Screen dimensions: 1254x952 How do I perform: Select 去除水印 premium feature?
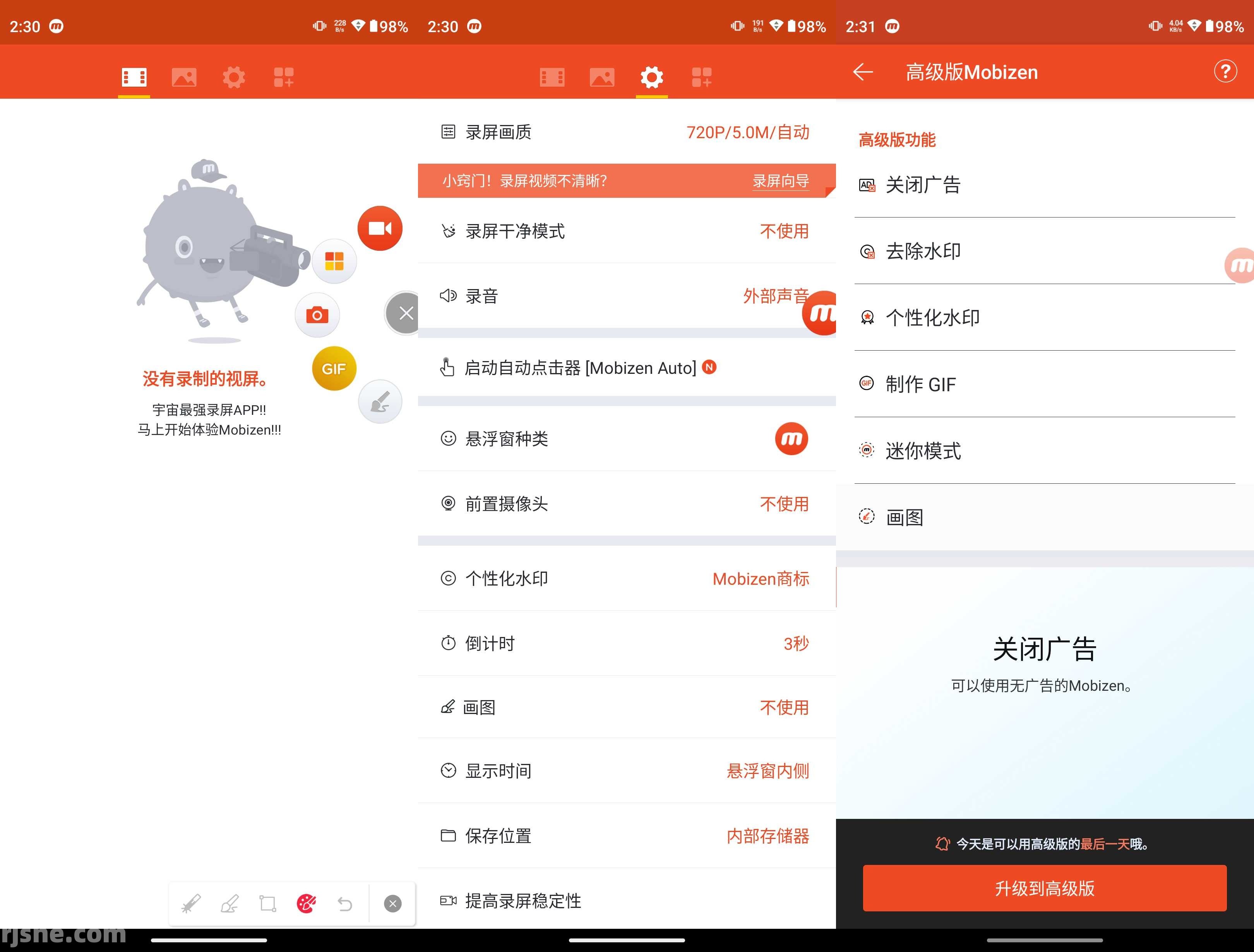coord(1044,251)
